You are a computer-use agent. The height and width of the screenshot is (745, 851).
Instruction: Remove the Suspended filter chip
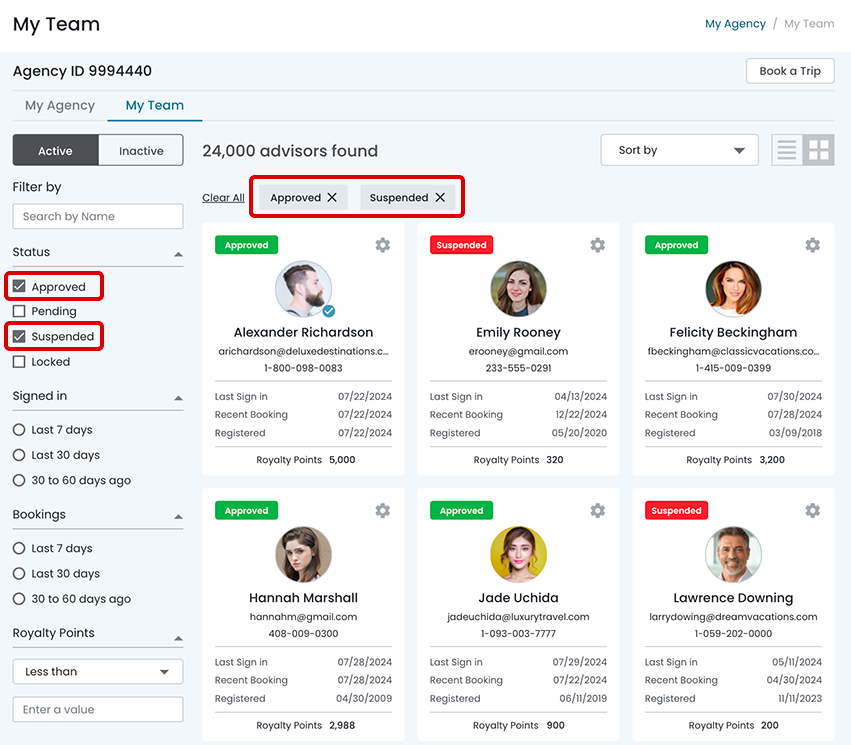(x=440, y=198)
